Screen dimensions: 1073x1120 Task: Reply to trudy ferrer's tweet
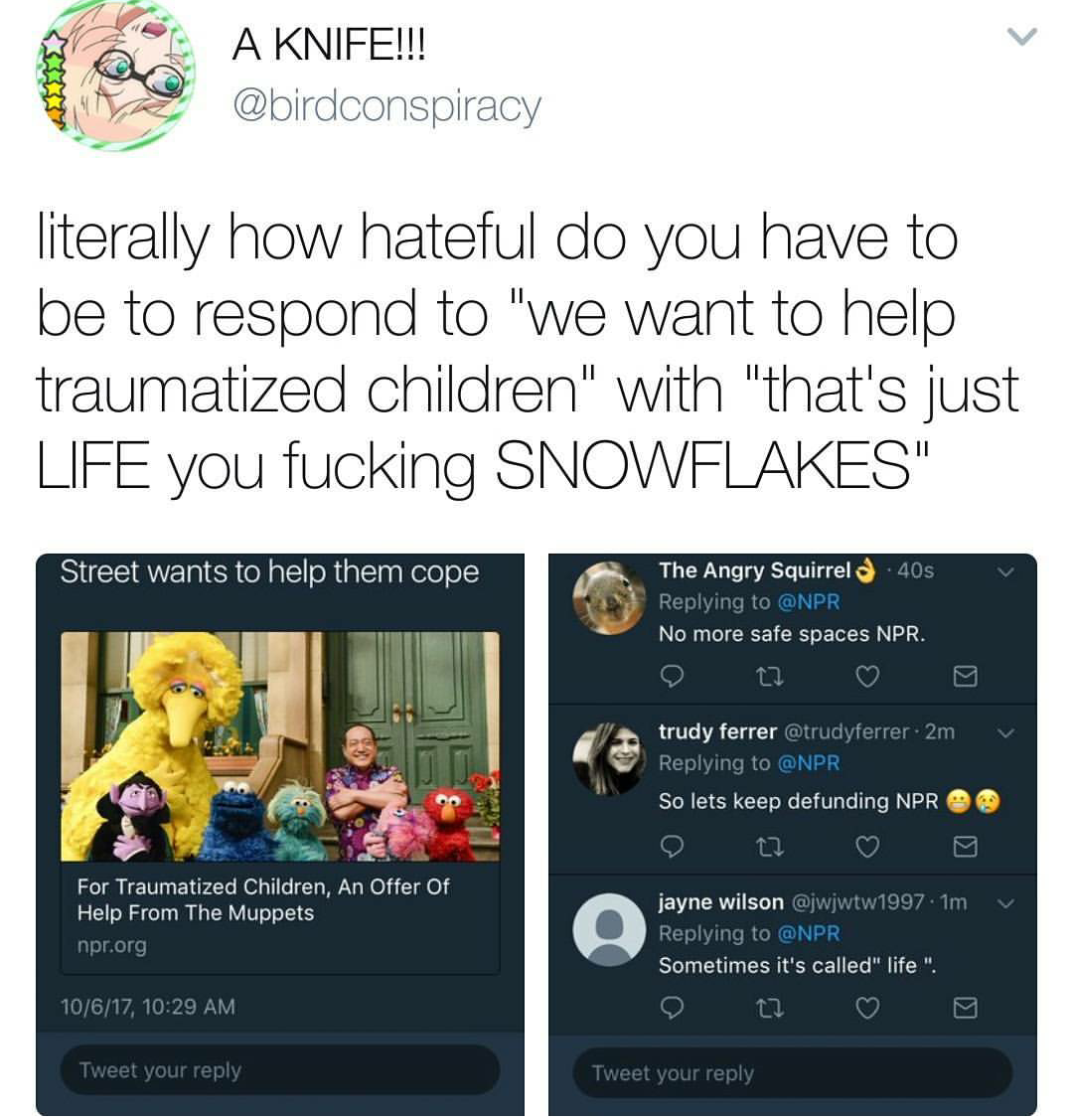click(671, 847)
